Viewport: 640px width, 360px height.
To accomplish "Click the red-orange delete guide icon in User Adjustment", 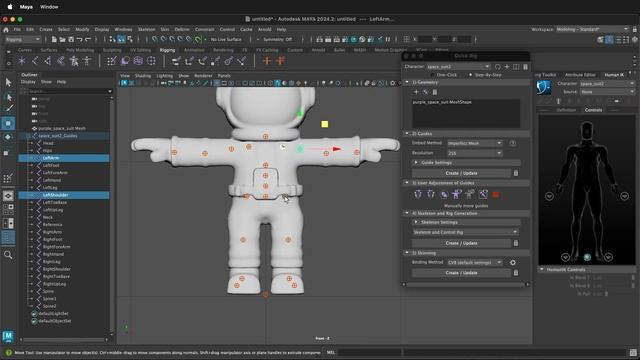I will click(496, 195).
